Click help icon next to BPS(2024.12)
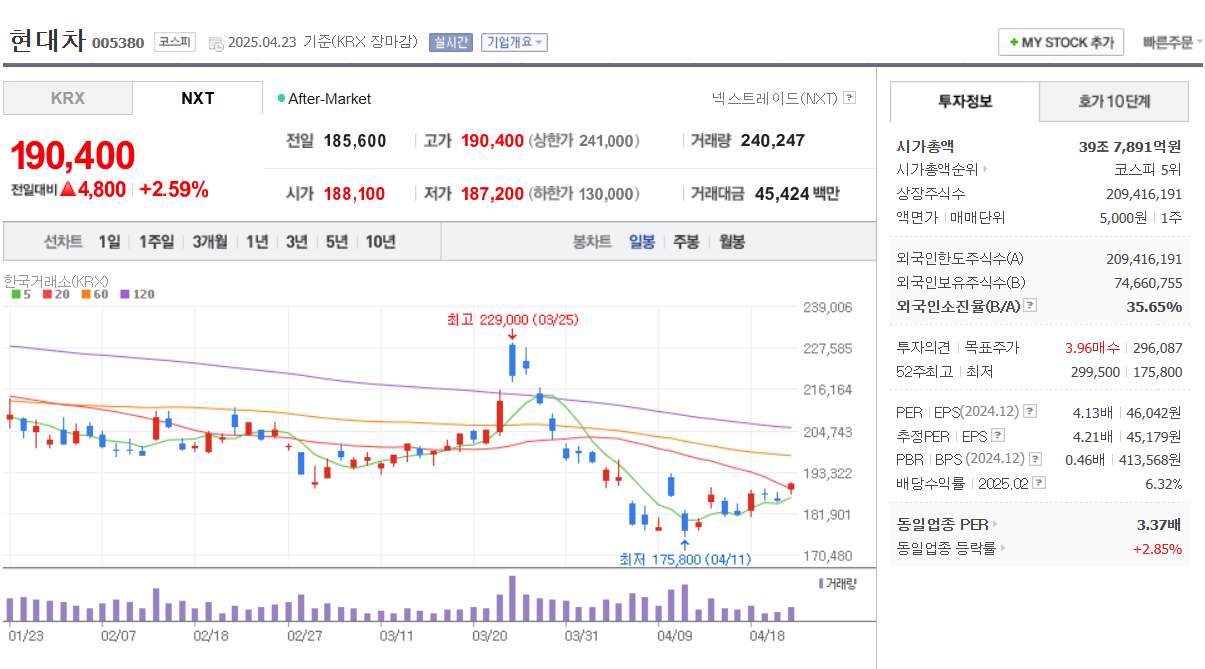 point(1034,459)
